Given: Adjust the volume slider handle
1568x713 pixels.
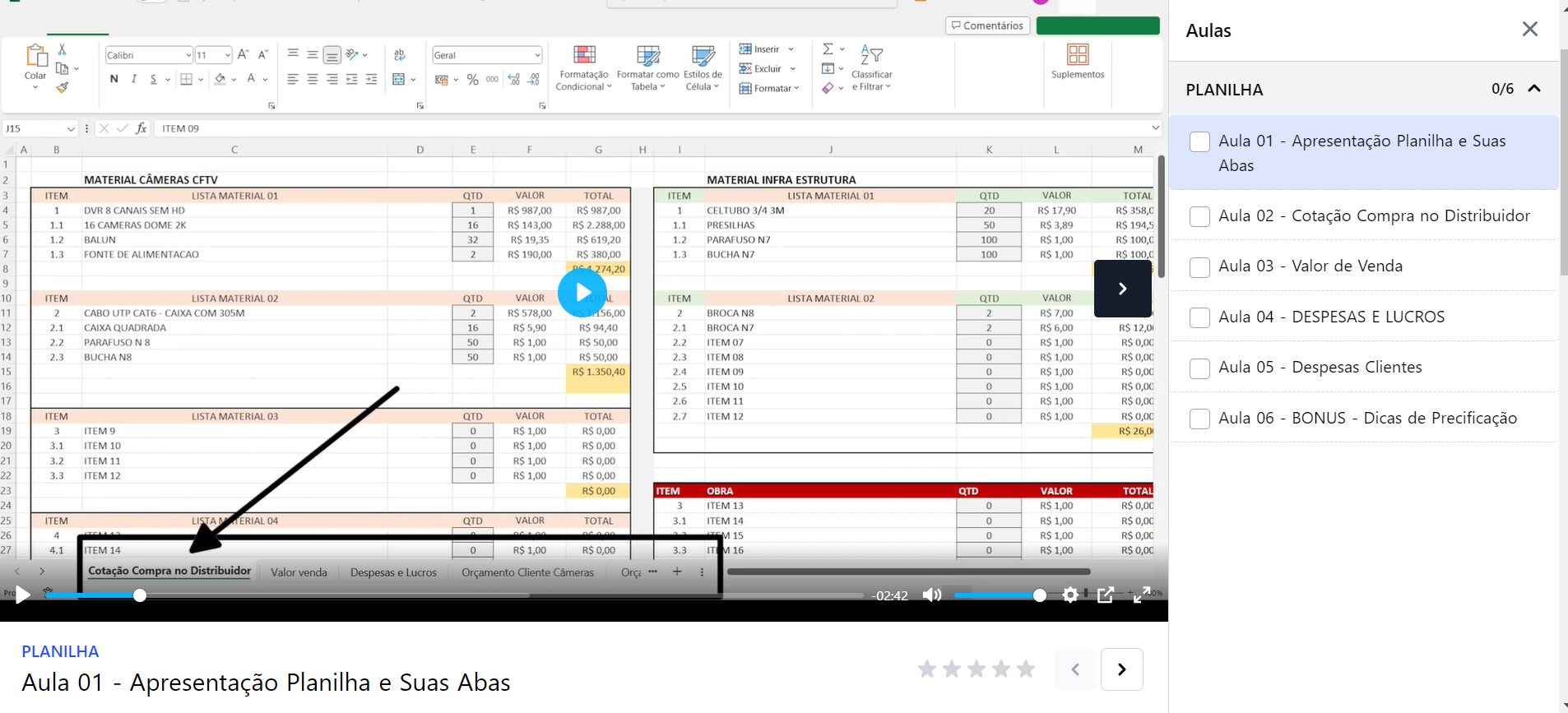Looking at the screenshot, I should pyautogui.click(x=1040, y=595).
